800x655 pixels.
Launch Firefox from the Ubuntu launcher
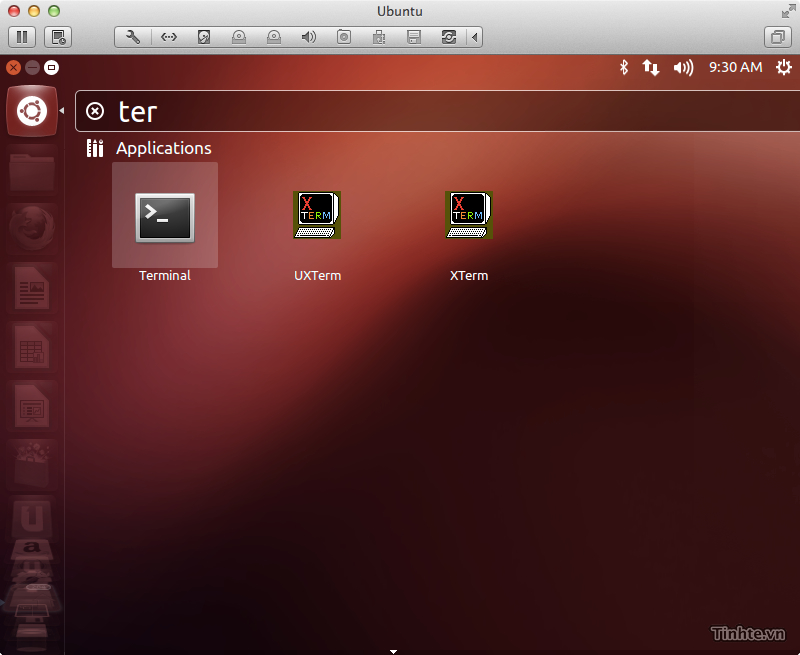click(32, 228)
